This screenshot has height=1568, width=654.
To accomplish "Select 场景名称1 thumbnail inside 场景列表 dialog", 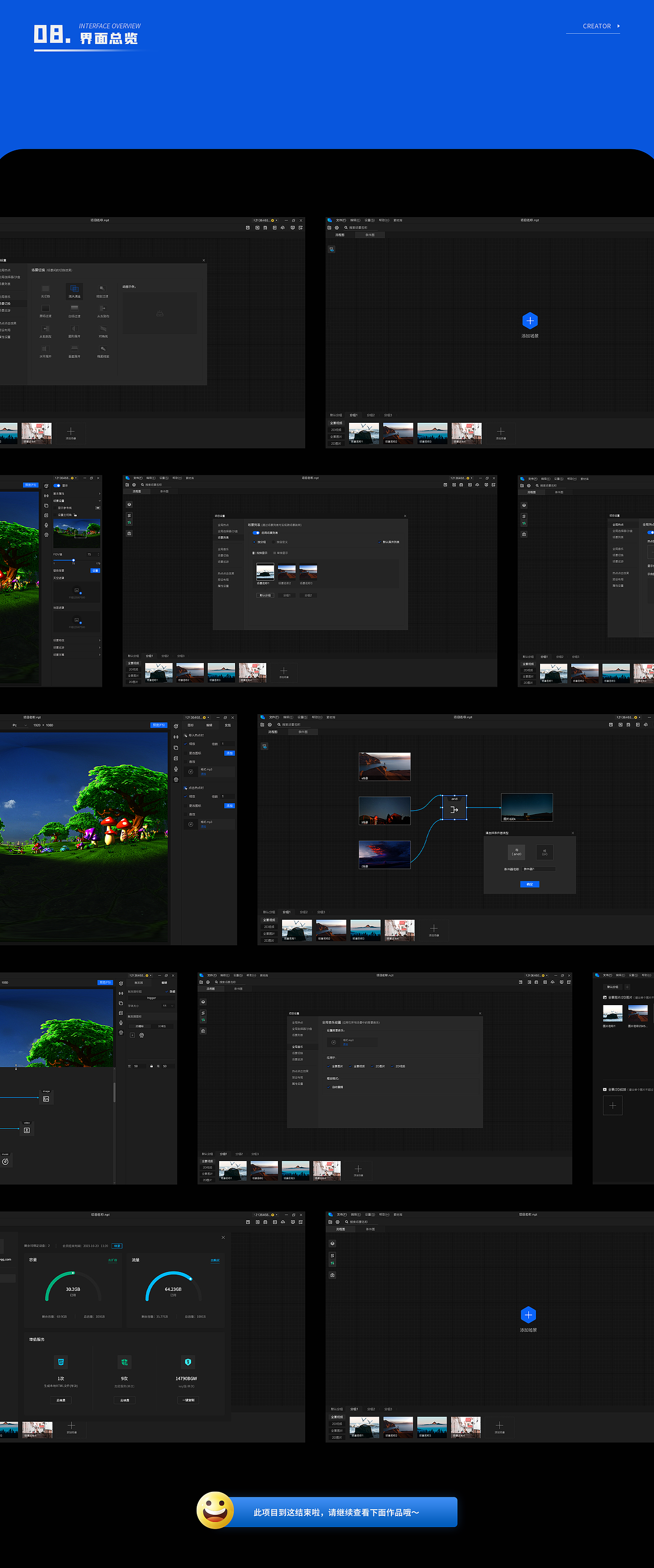I will click(x=265, y=572).
